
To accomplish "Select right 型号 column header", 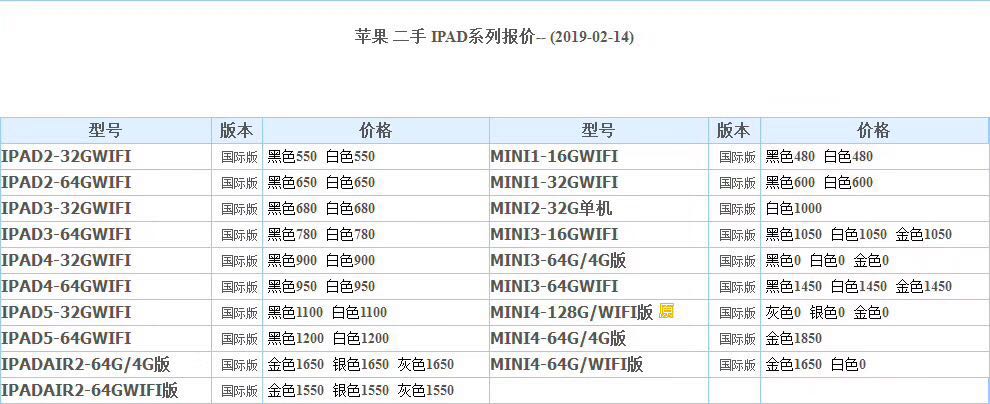I will click(x=598, y=131).
